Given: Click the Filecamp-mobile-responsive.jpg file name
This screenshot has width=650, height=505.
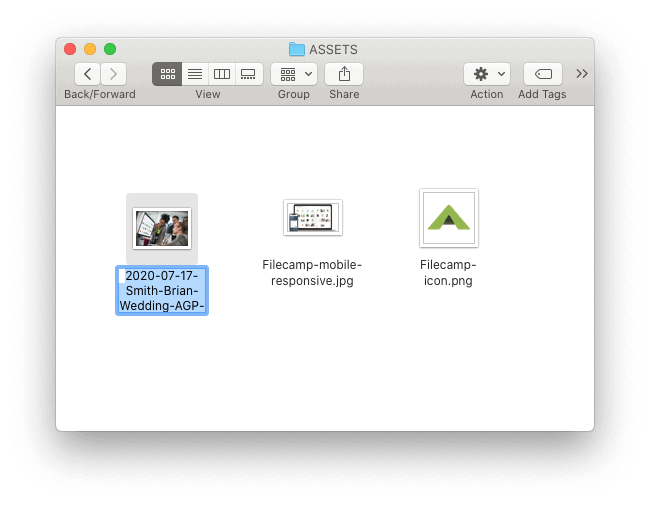Looking at the screenshot, I should click(312, 272).
